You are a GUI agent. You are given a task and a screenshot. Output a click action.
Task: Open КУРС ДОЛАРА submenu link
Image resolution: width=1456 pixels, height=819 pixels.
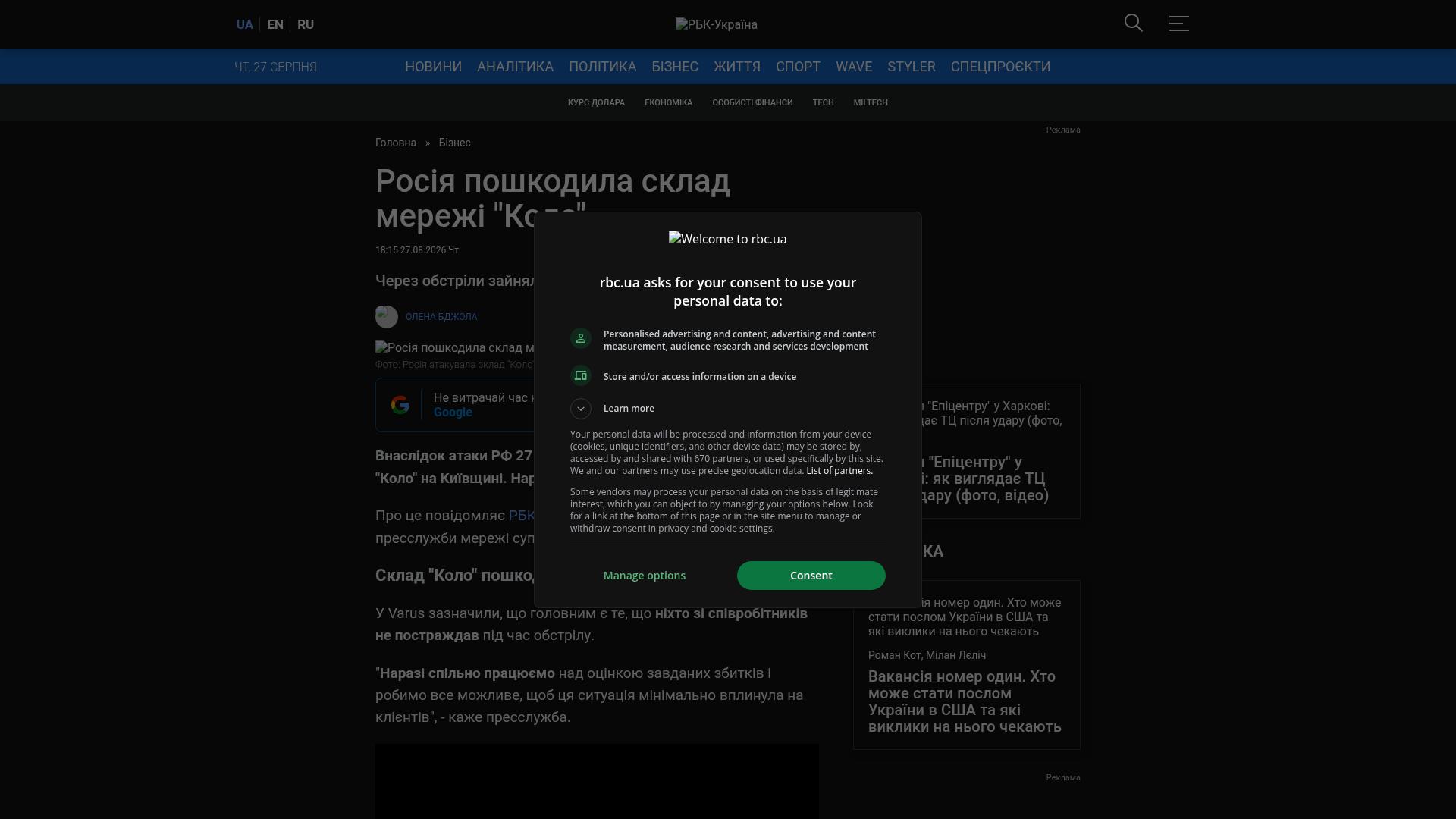click(x=596, y=102)
